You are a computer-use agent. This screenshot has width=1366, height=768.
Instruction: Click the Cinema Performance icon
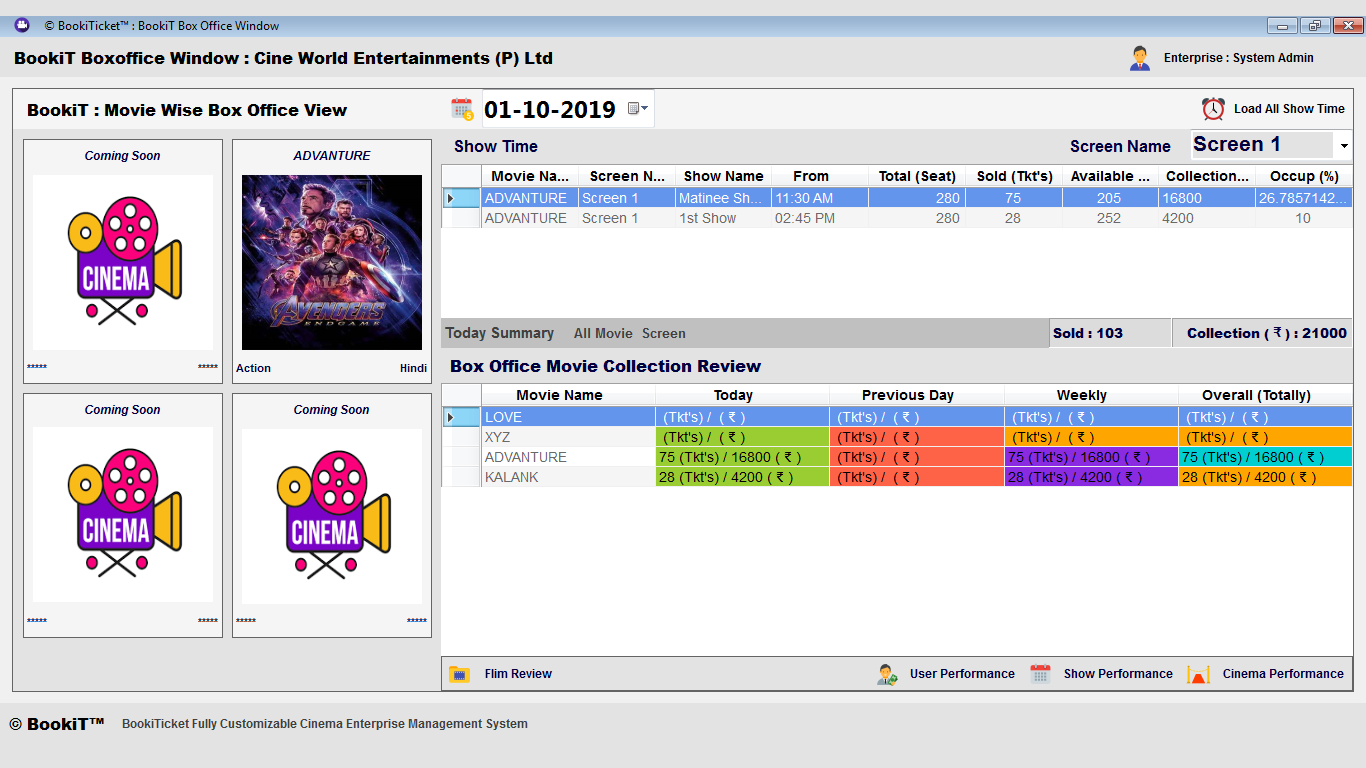click(x=1198, y=674)
